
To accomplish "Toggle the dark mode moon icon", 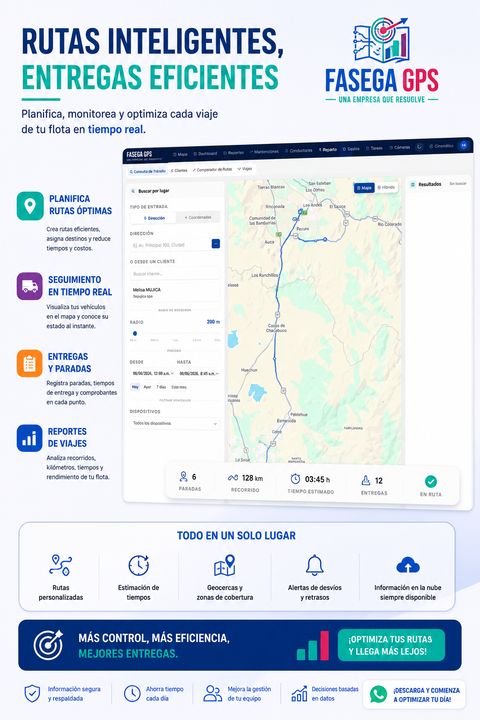I will 419,147.
